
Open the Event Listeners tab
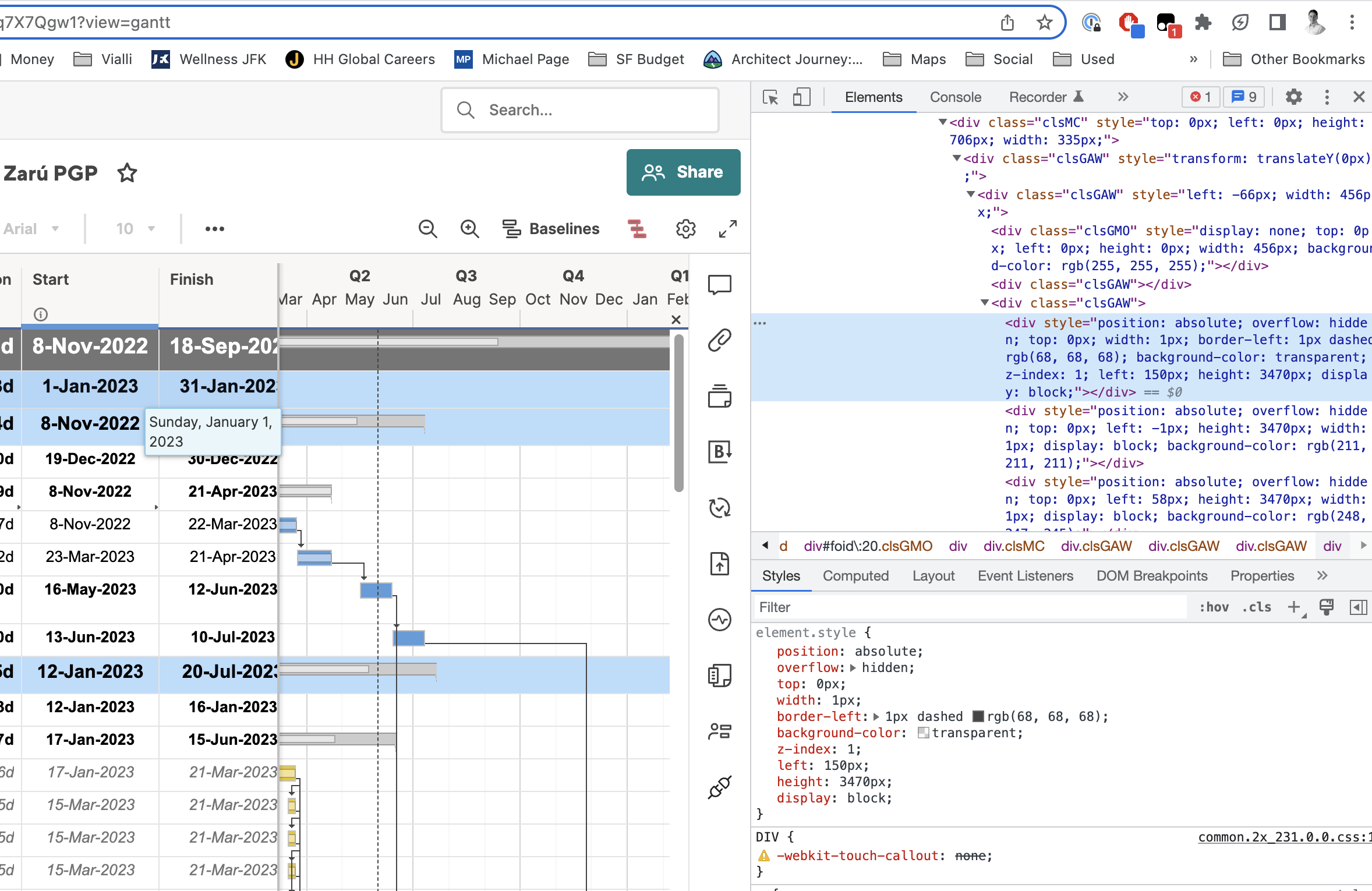click(x=1025, y=576)
